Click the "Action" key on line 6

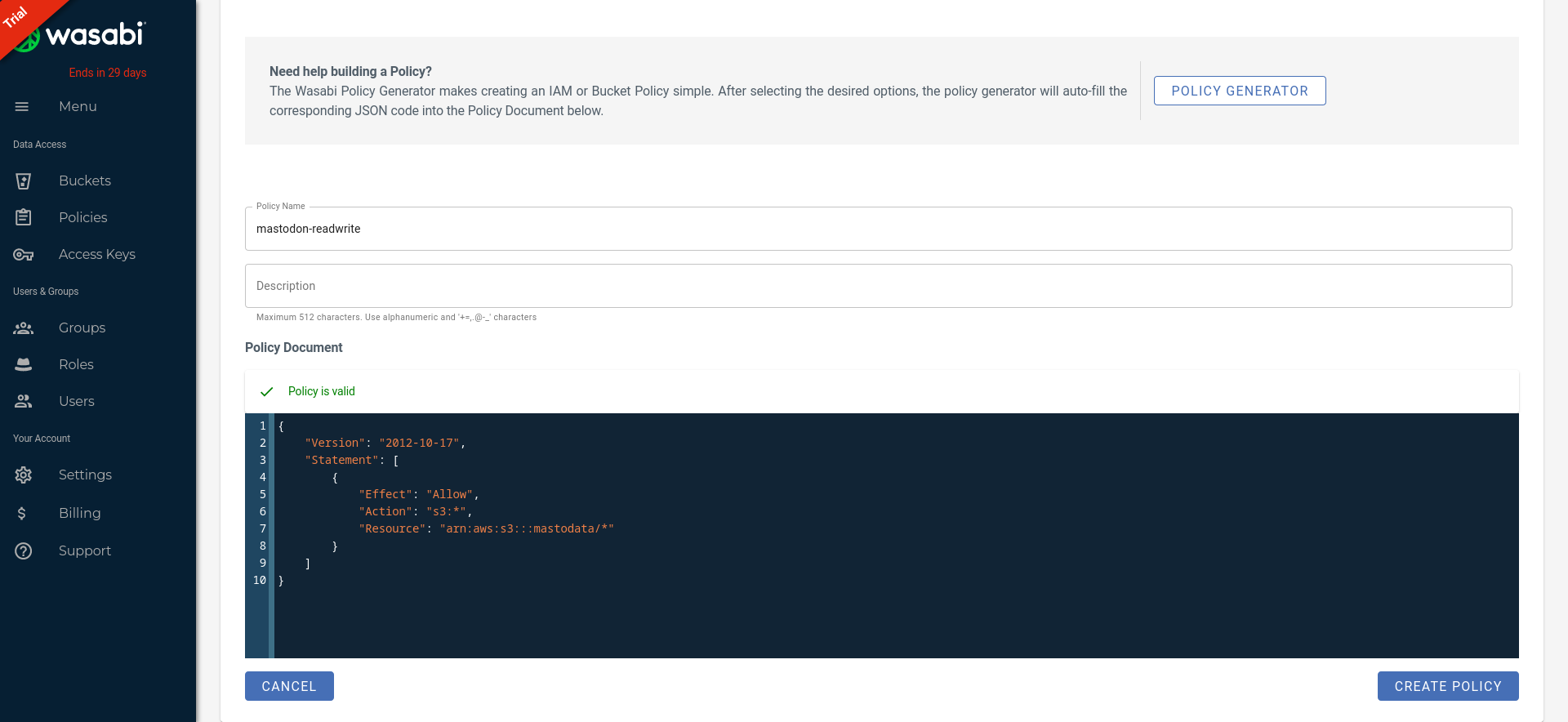click(385, 511)
